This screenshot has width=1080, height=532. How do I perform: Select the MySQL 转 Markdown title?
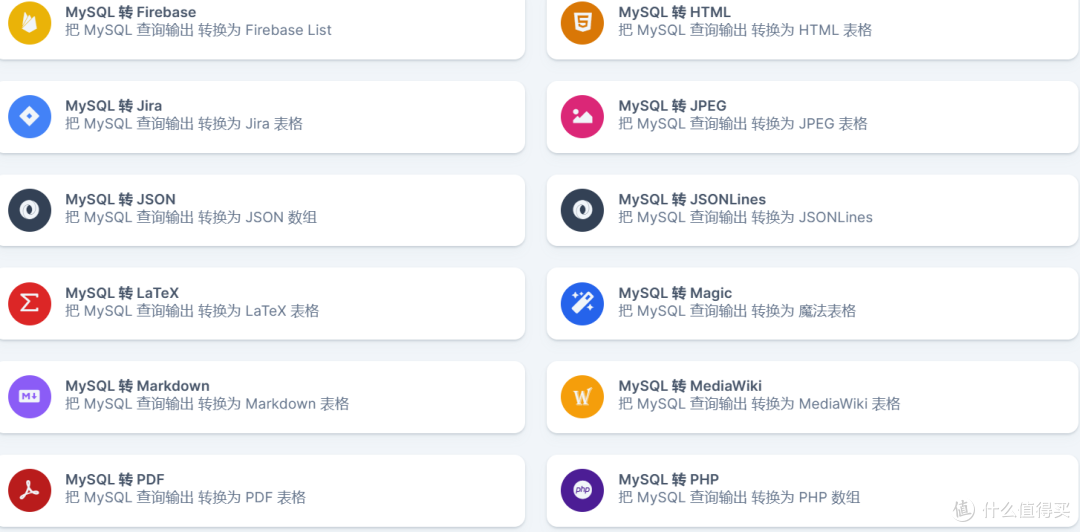click(137, 386)
